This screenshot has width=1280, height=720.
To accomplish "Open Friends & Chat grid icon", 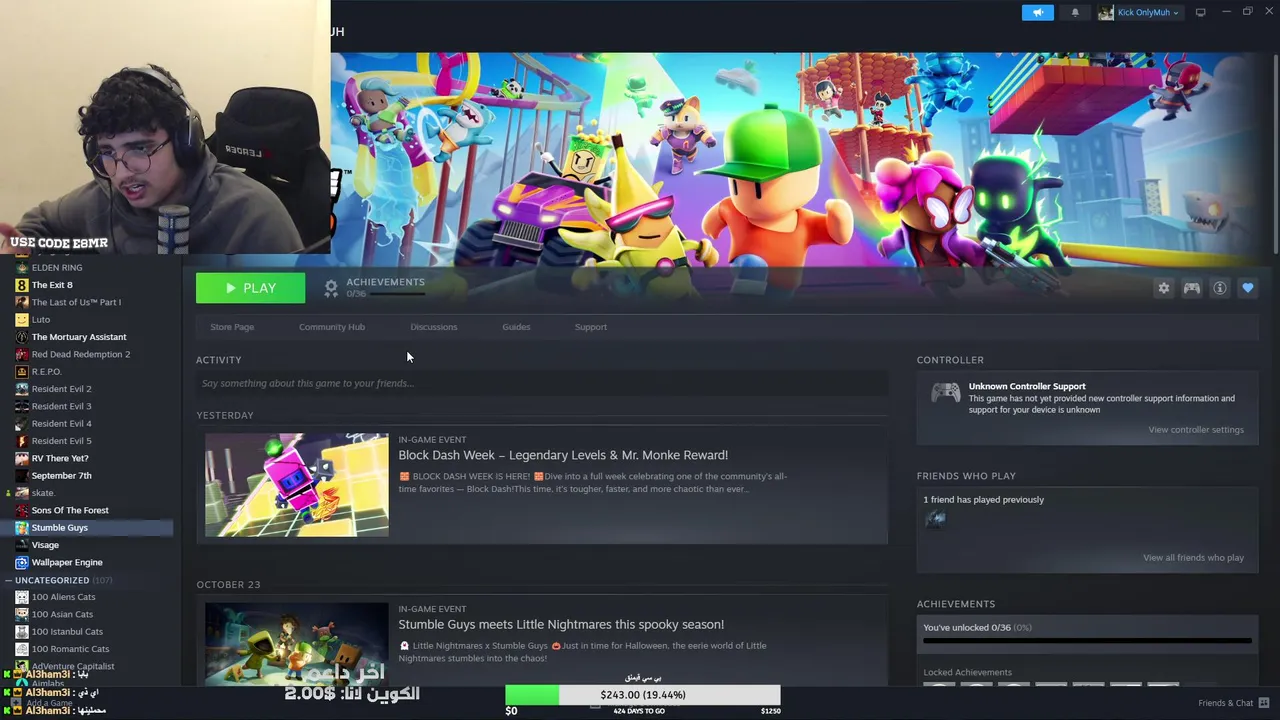I will (1264, 703).
